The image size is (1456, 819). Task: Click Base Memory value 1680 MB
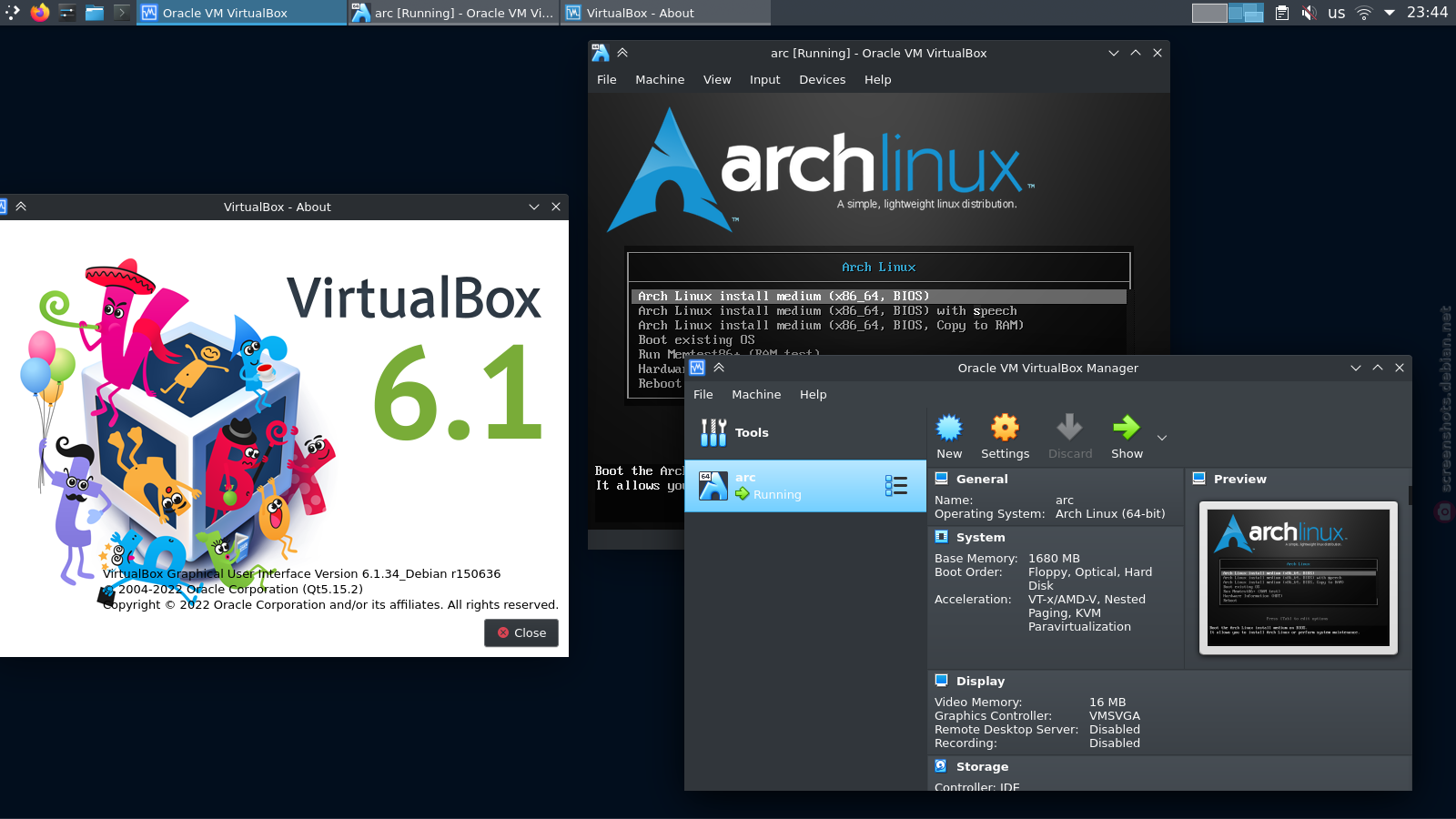(1054, 559)
